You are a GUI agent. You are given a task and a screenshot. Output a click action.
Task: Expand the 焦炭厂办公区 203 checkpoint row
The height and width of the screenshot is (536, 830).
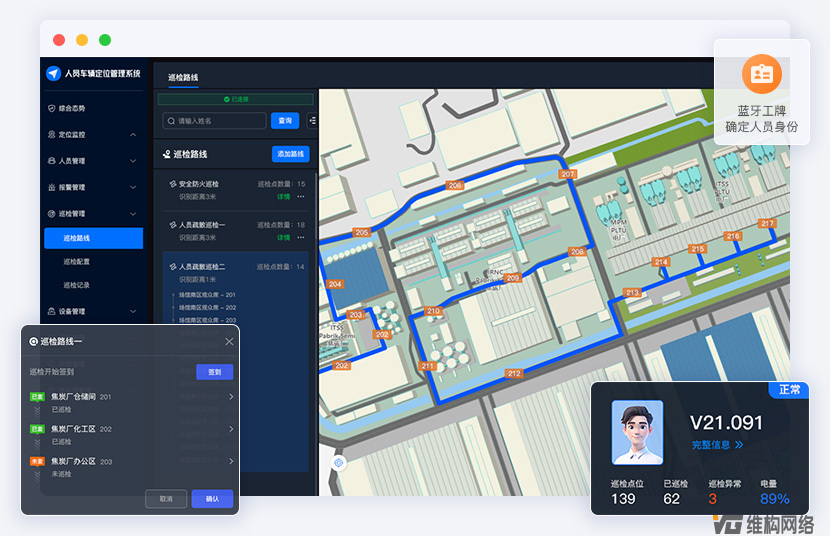pos(231,461)
